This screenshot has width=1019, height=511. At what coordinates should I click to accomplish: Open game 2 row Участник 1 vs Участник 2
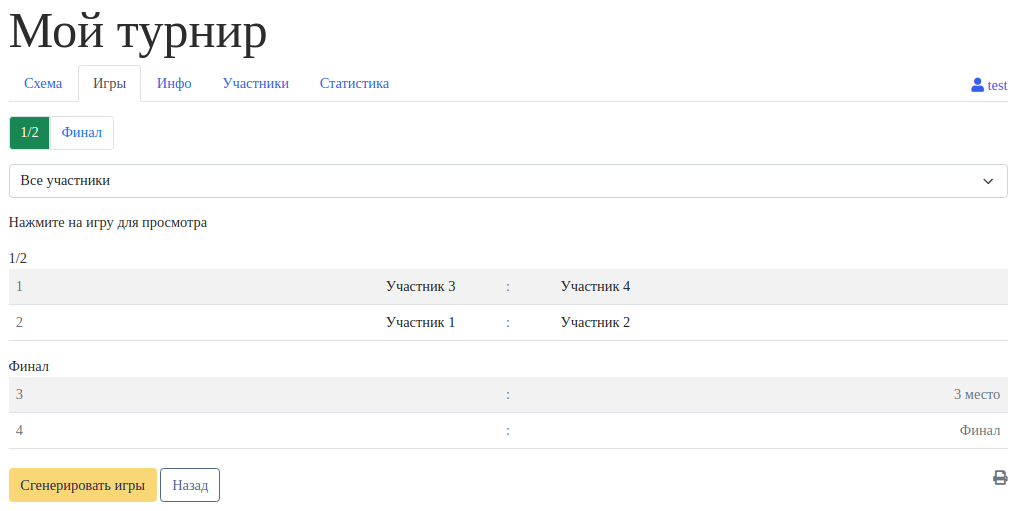508,323
